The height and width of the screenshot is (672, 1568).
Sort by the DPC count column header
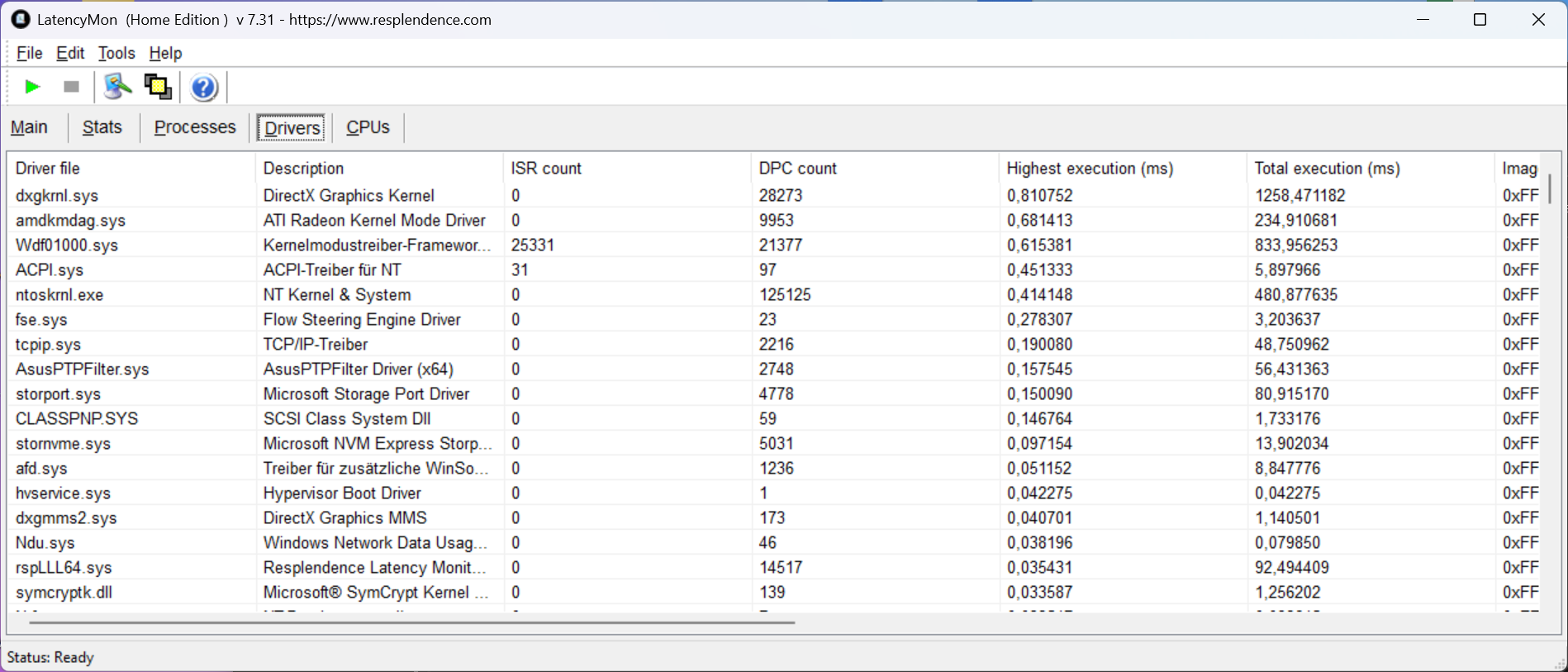(x=797, y=169)
